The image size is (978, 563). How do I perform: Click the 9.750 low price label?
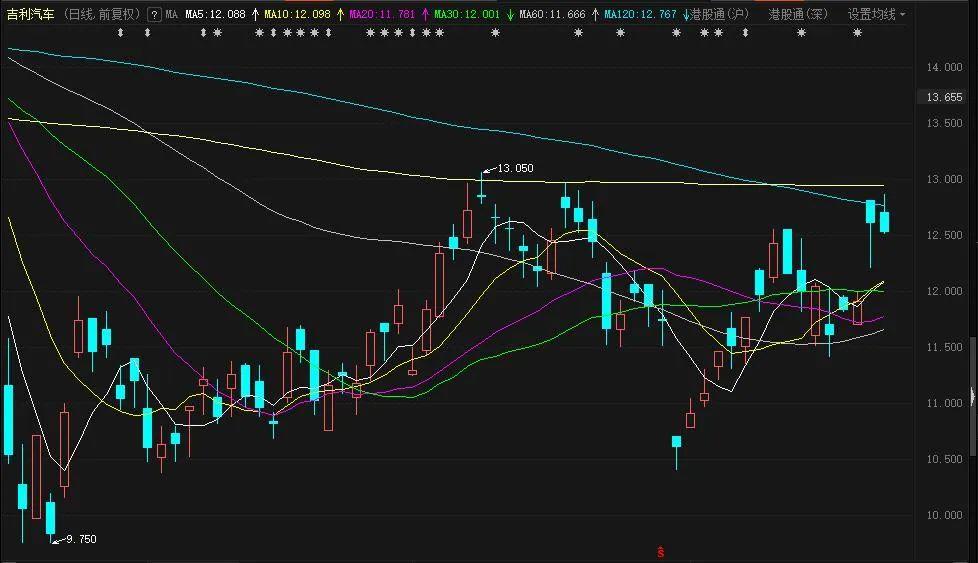pyautogui.click(x=81, y=539)
